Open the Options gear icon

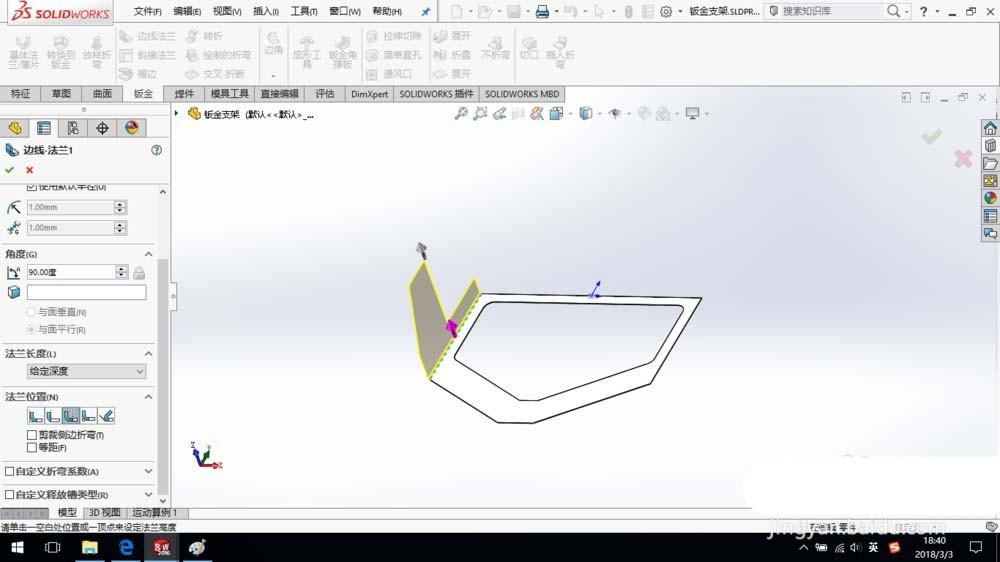(x=666, y=11)
